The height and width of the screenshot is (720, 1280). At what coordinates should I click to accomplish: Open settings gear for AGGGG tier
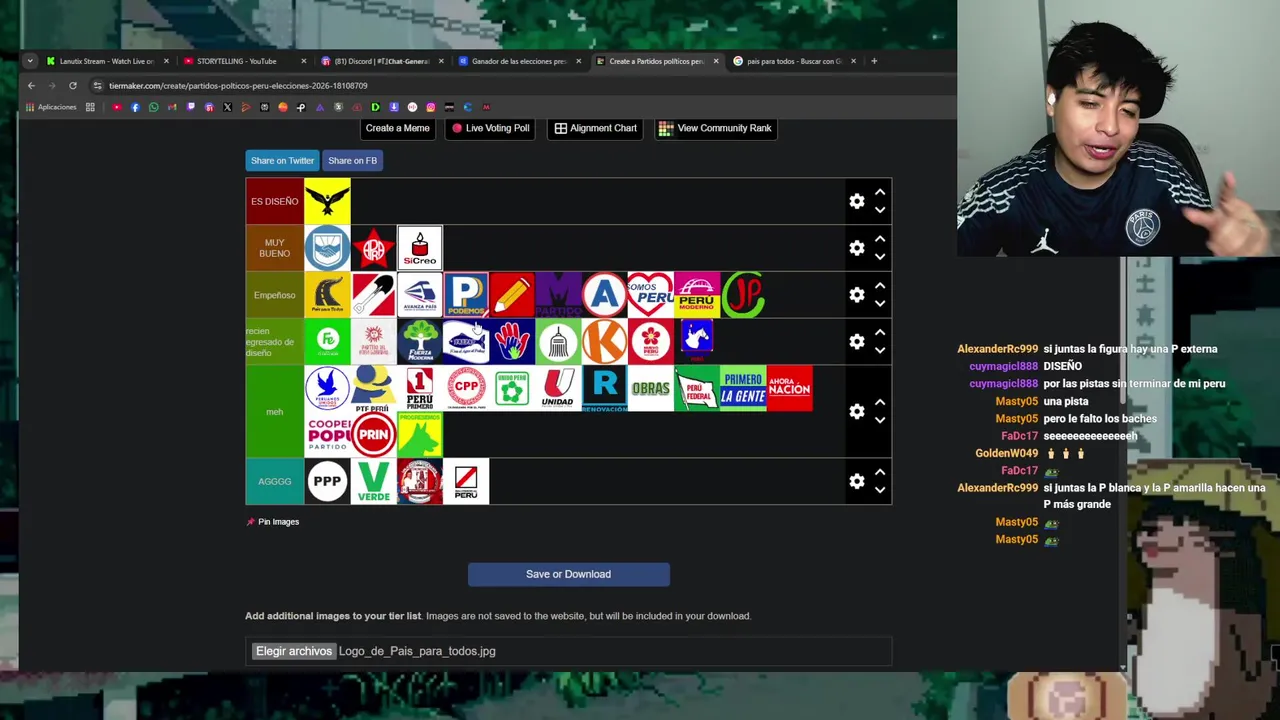[x=857, y=481]
